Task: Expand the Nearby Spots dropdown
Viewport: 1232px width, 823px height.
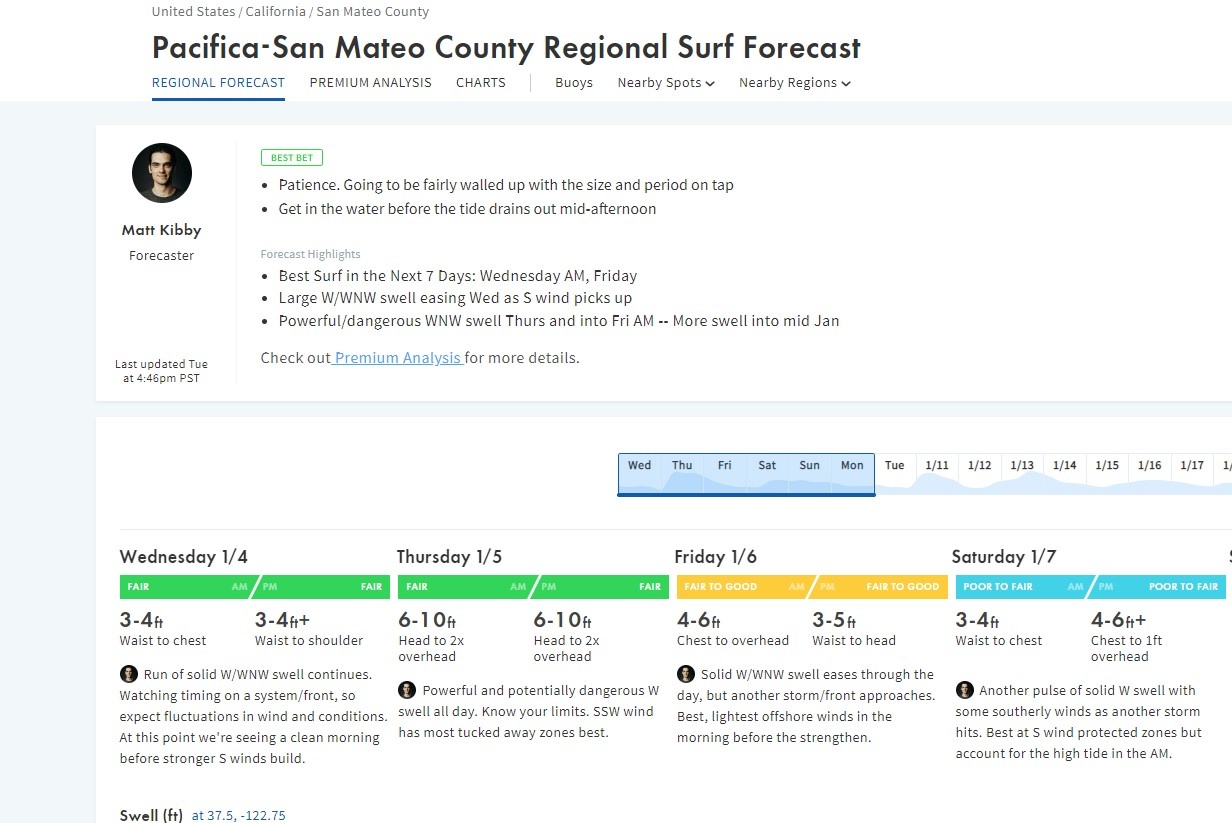Action: click(666, 83)
